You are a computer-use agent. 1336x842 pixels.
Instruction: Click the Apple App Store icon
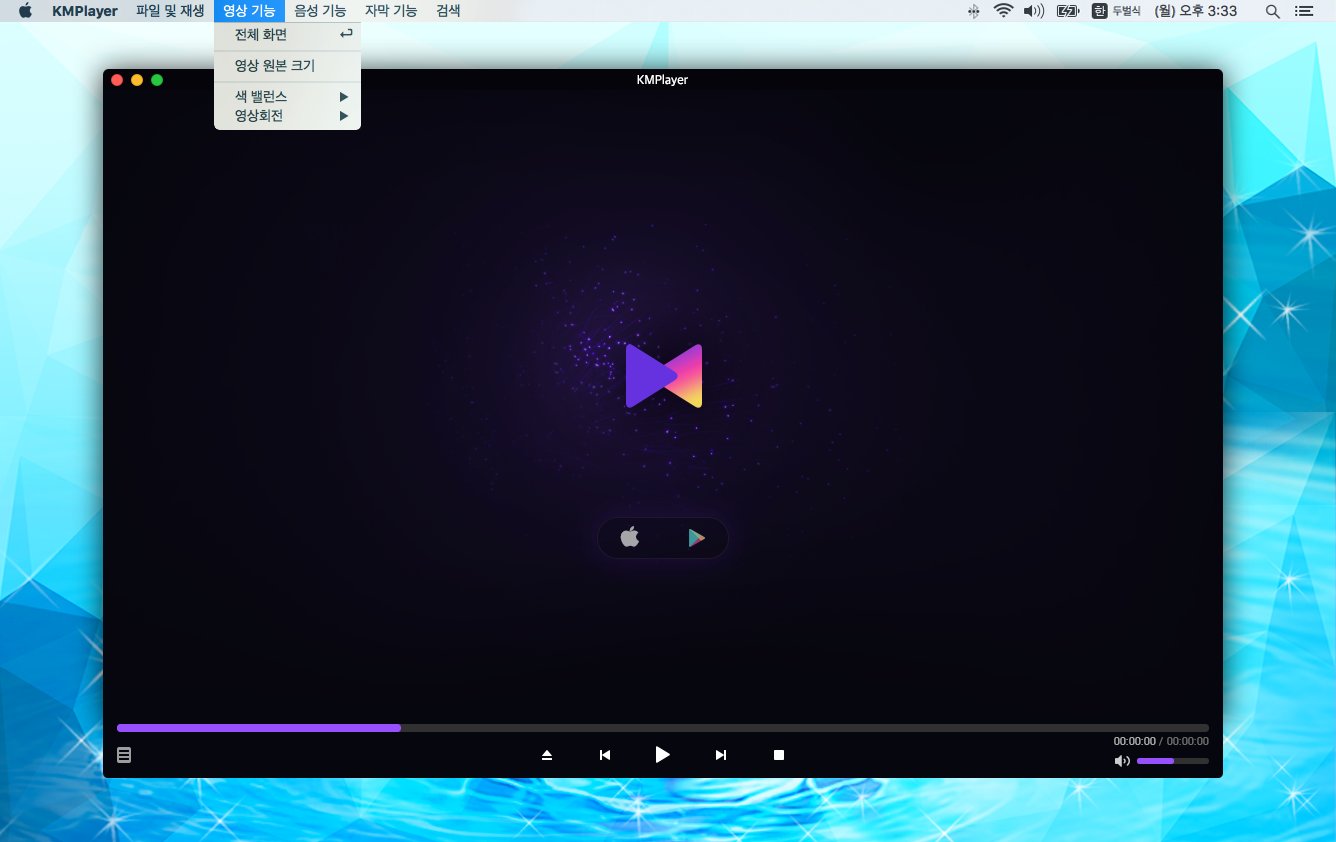(630, 538)
